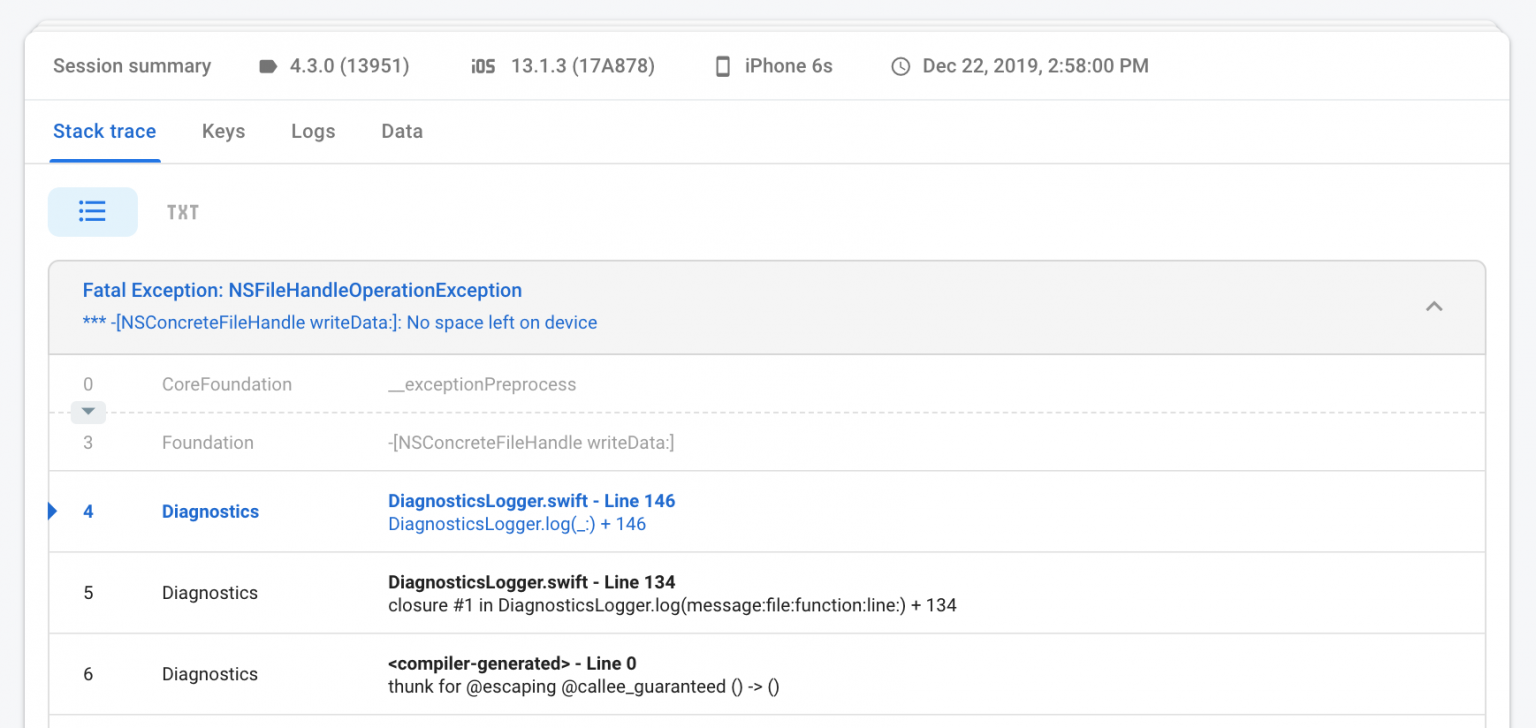The width and height of the screenshot is (1536, 728).
Task: Click the iPhone 6s device icon
Action: point(723,65)
